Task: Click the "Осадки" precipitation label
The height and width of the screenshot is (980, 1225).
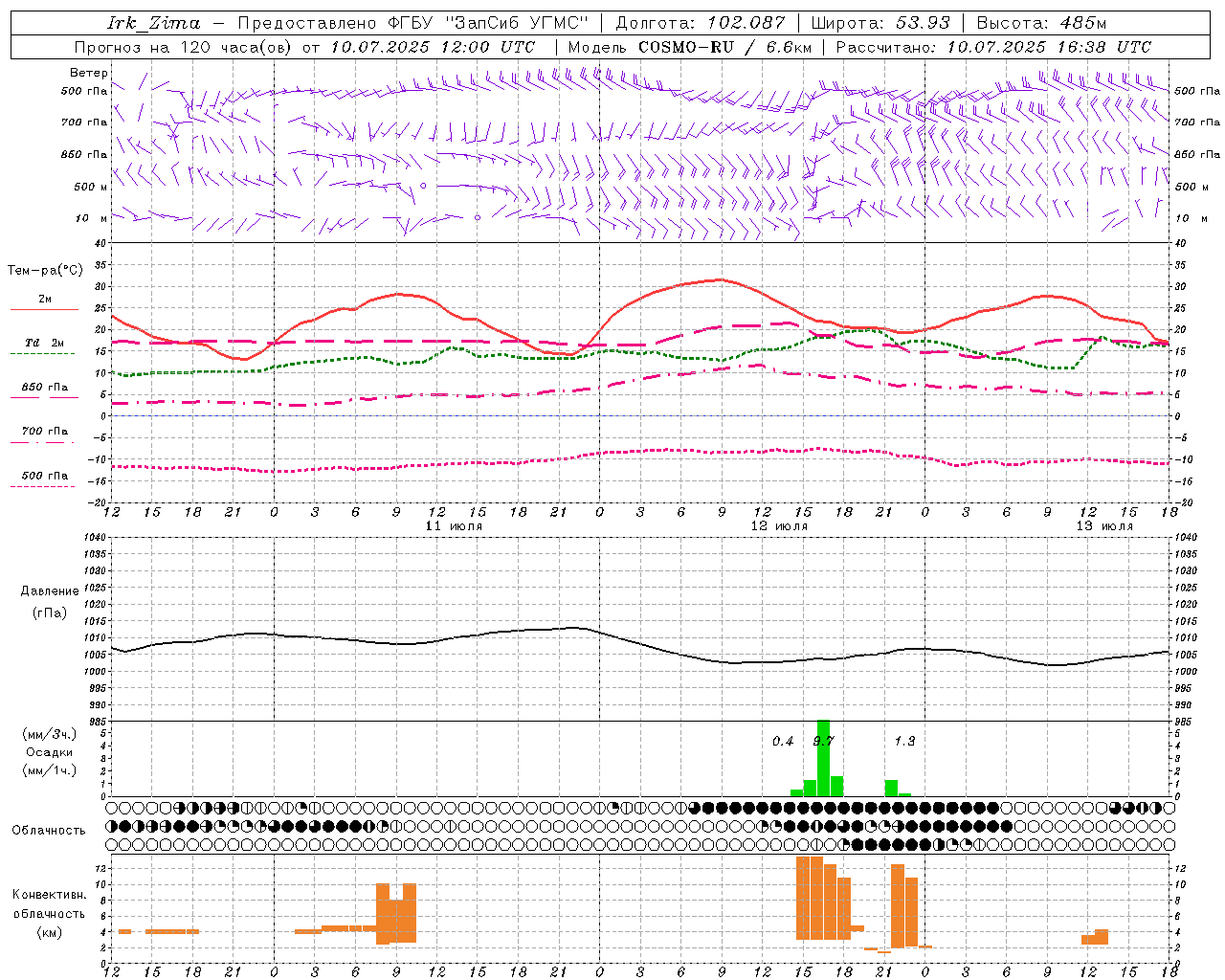Action: [50, 752]
